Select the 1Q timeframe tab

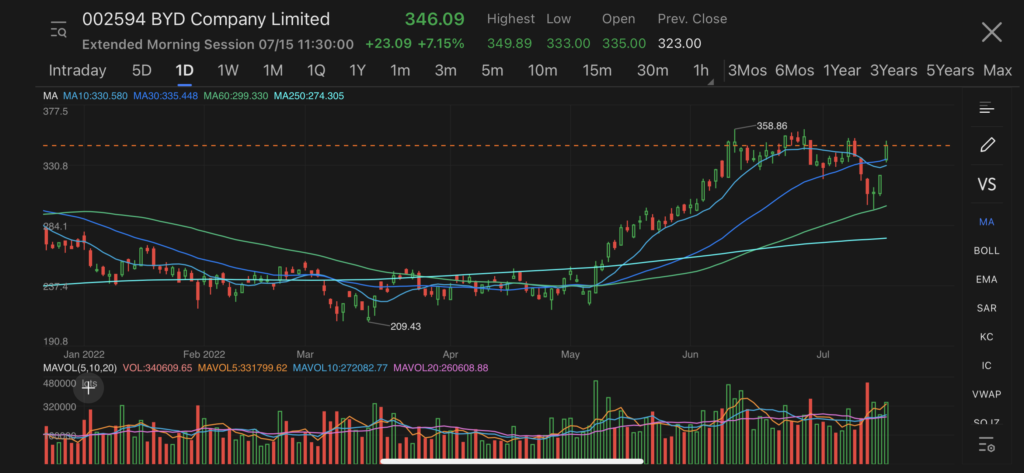(x=315, y=71)
